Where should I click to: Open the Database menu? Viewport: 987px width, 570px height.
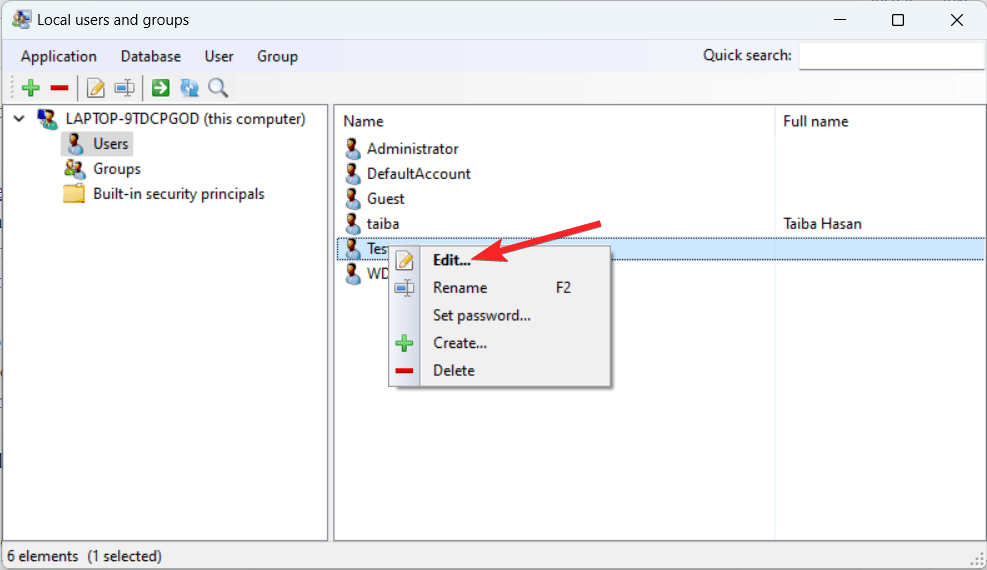click(x=150, y=56)
